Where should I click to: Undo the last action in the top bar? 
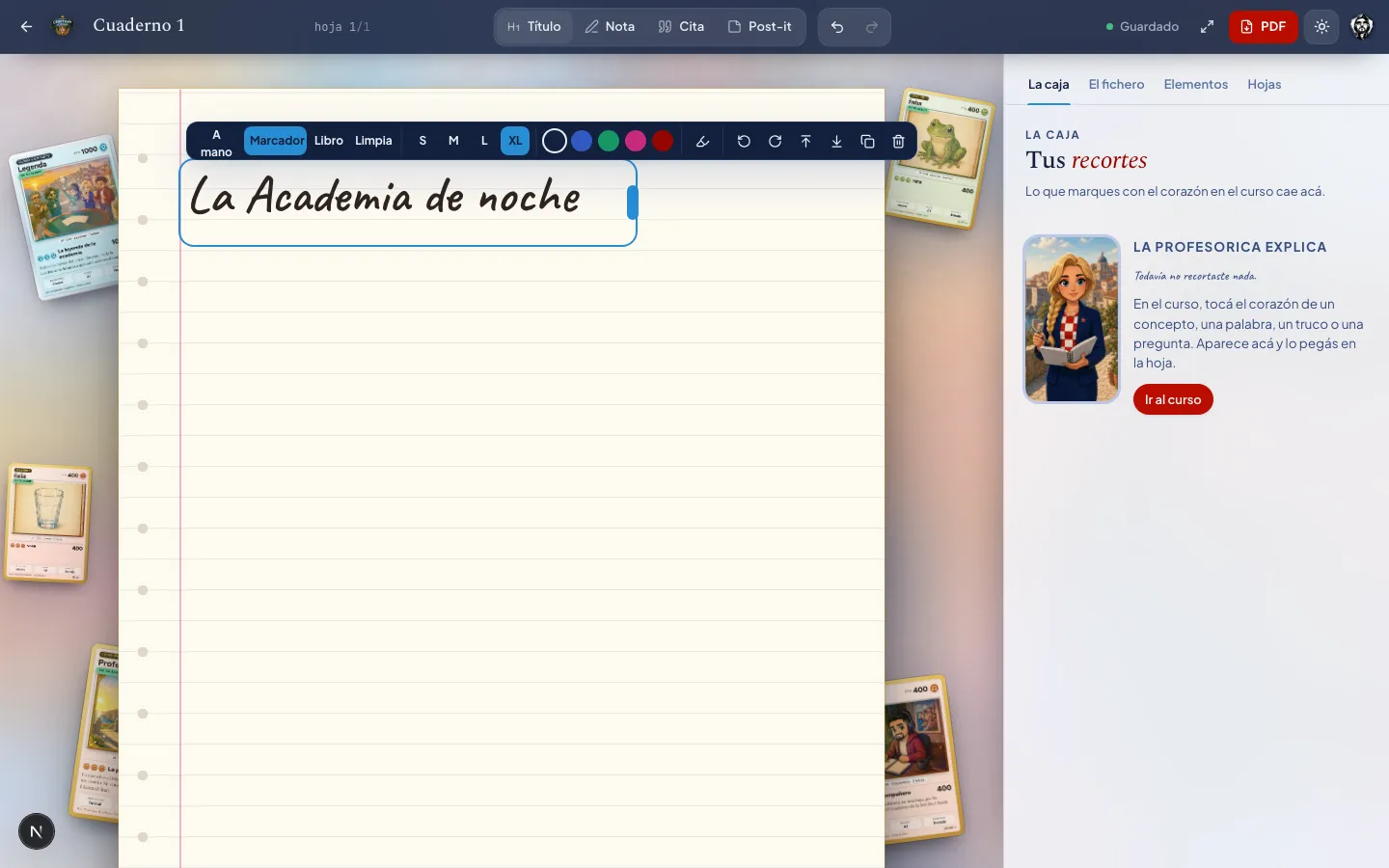tap(837, 27)
